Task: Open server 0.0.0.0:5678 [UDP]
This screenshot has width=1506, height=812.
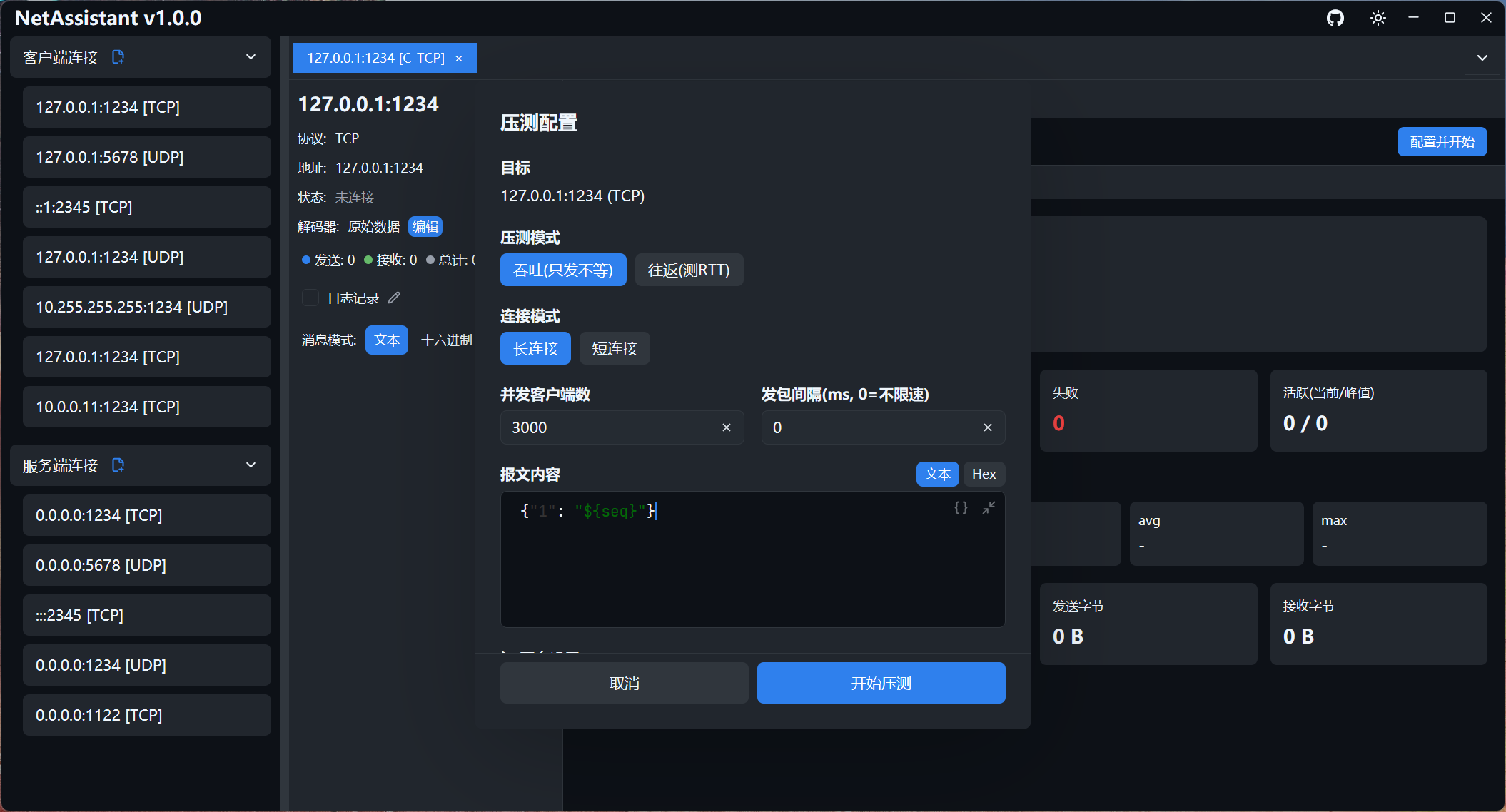Action: [x=147, y=565]
